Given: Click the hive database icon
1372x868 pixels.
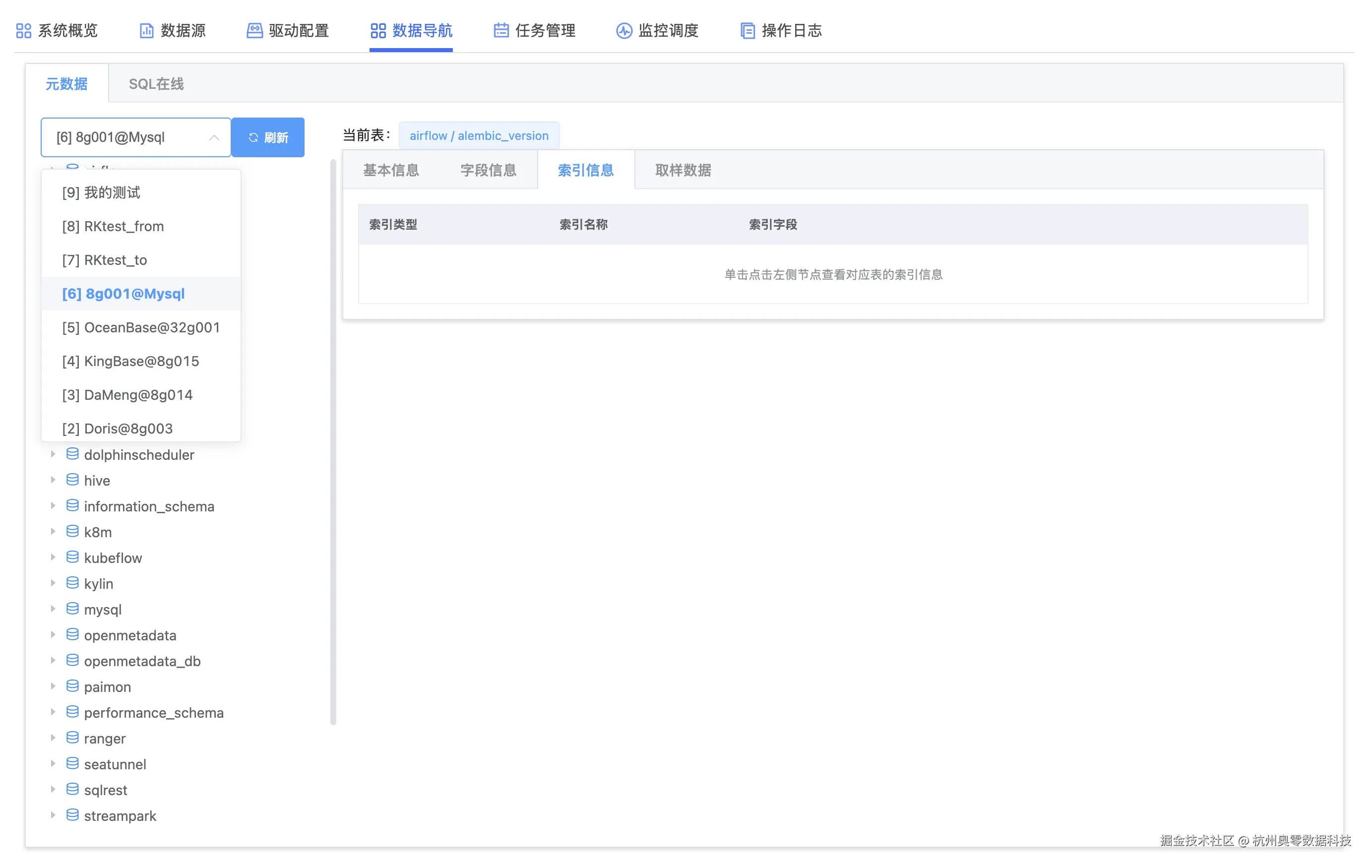Looking at the screenshot, I should click(72, 480).
